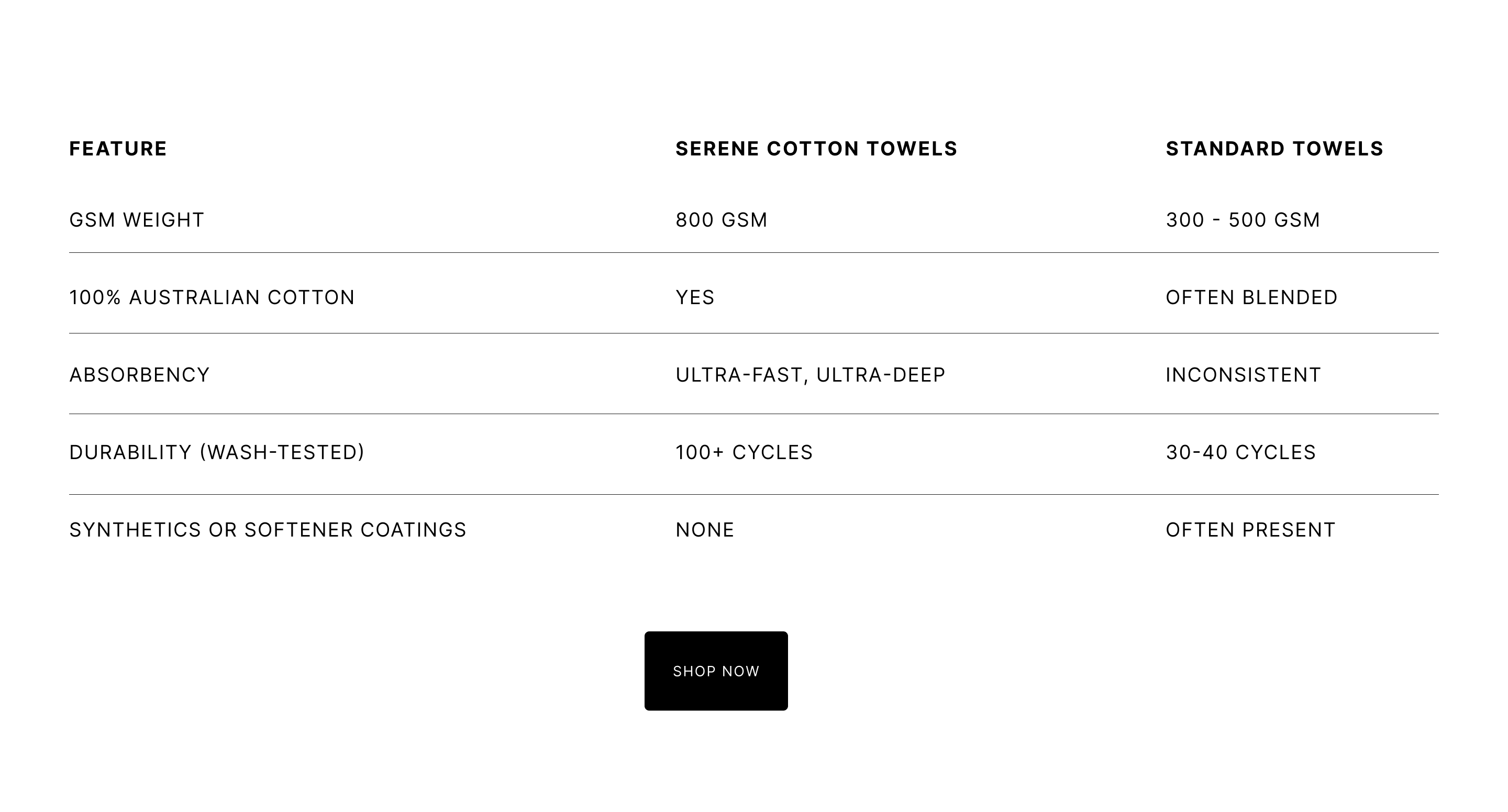This screenshot has width=1508, height=812.
Task: Select the Absorbency row label
Action: pos(139,375)
